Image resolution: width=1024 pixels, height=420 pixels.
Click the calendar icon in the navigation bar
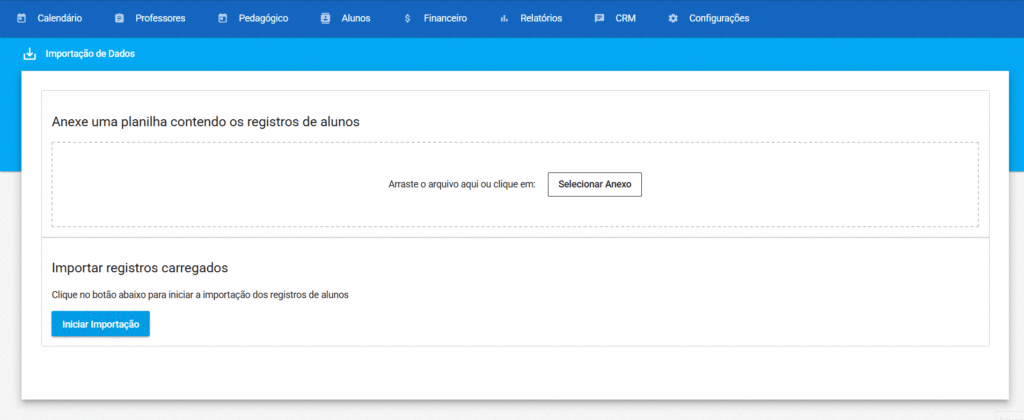point(22,18)
